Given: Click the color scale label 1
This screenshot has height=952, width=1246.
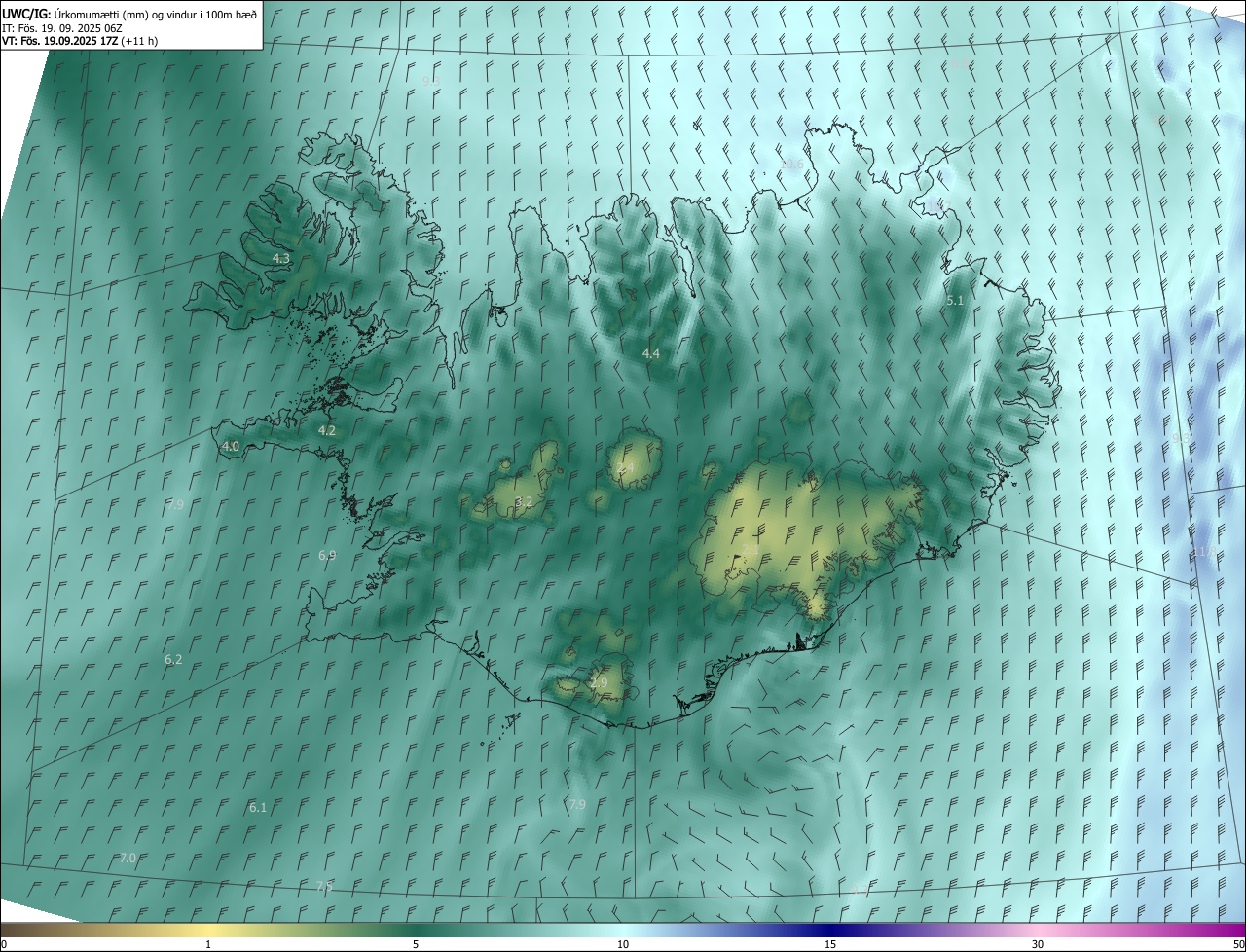Looking at the screenshot, I should pyautogui.click(x=209, y=945).
